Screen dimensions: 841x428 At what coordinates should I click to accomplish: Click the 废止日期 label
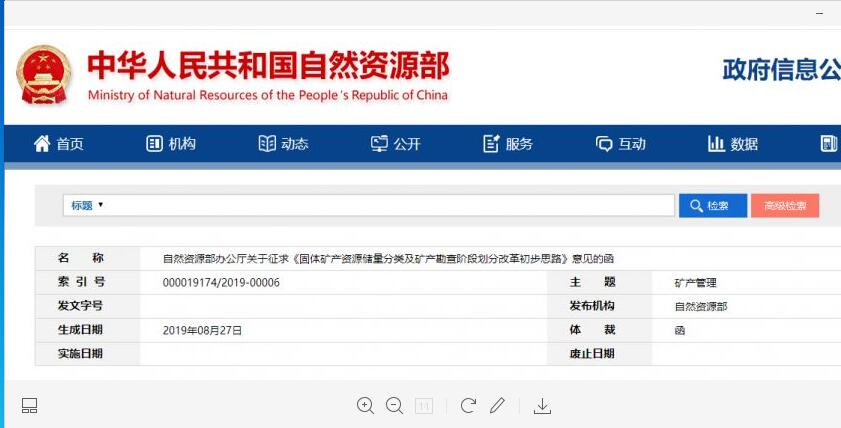click(592, 353)
